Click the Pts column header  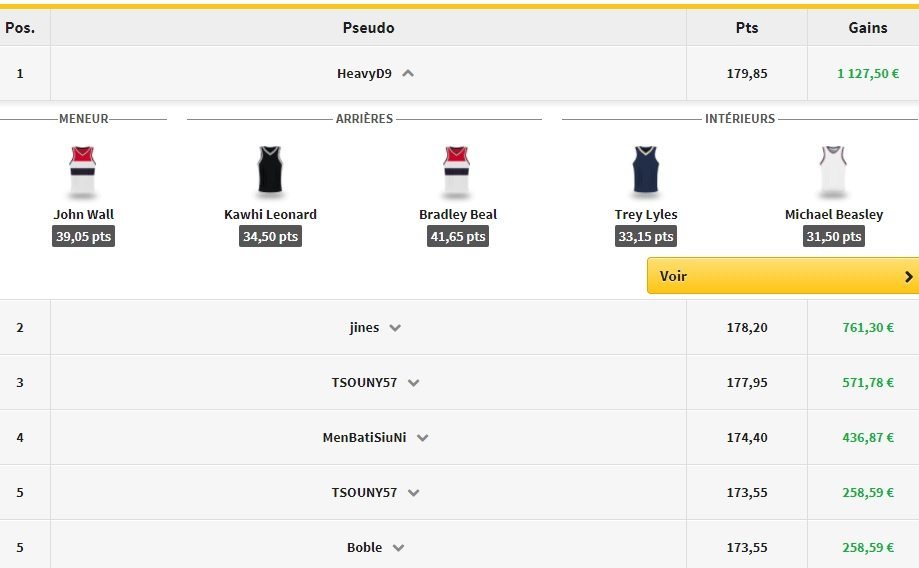coord(747,28)
